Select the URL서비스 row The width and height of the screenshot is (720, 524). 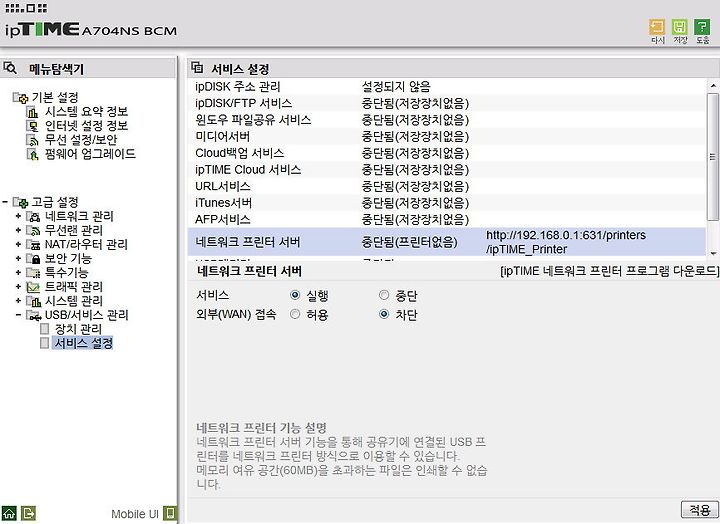[x=447, y=186]
